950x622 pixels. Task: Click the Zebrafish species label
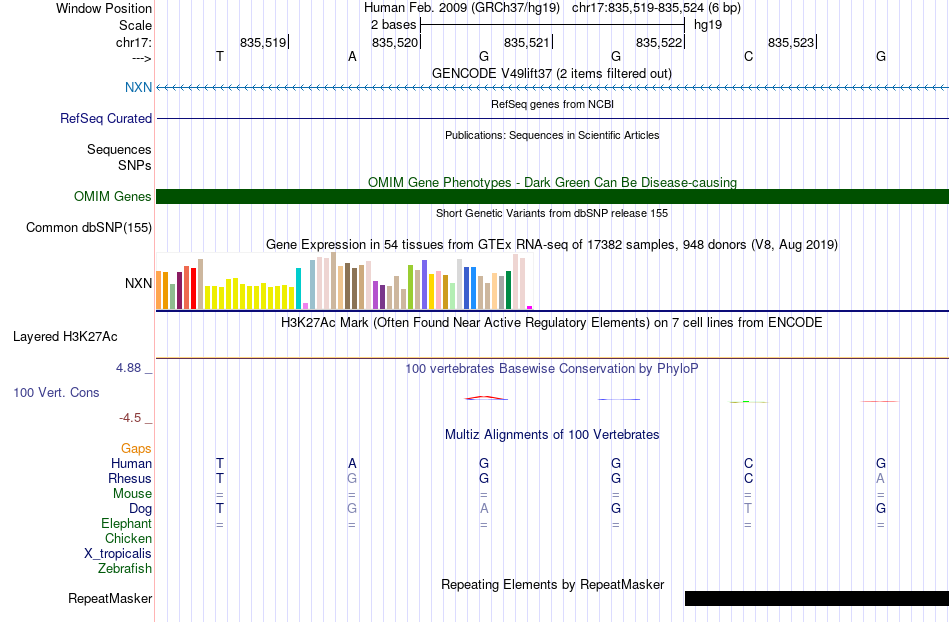(125, 569)
